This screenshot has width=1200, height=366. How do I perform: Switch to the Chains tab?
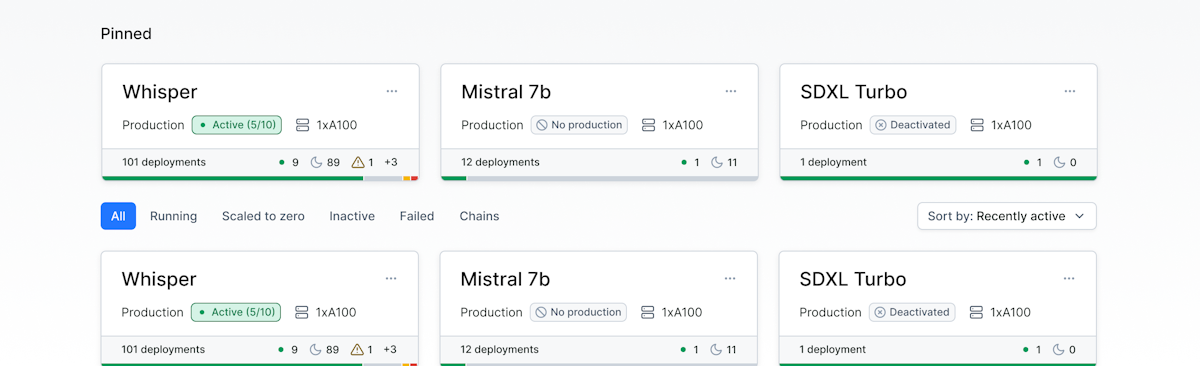pyautogui.click(x=479, y=216)
